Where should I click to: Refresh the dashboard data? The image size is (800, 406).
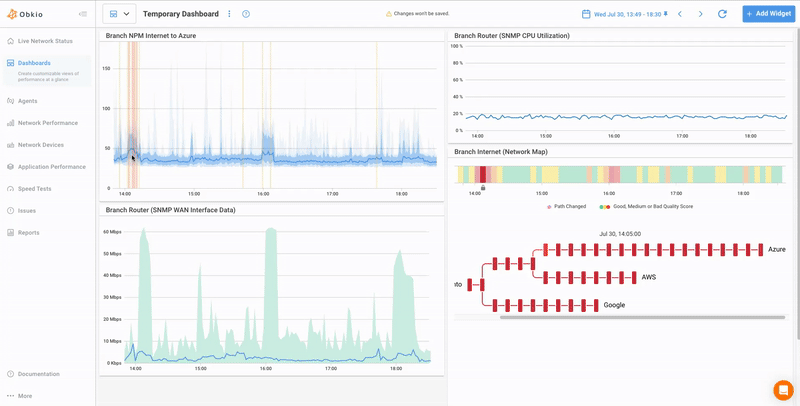point(722,14)
